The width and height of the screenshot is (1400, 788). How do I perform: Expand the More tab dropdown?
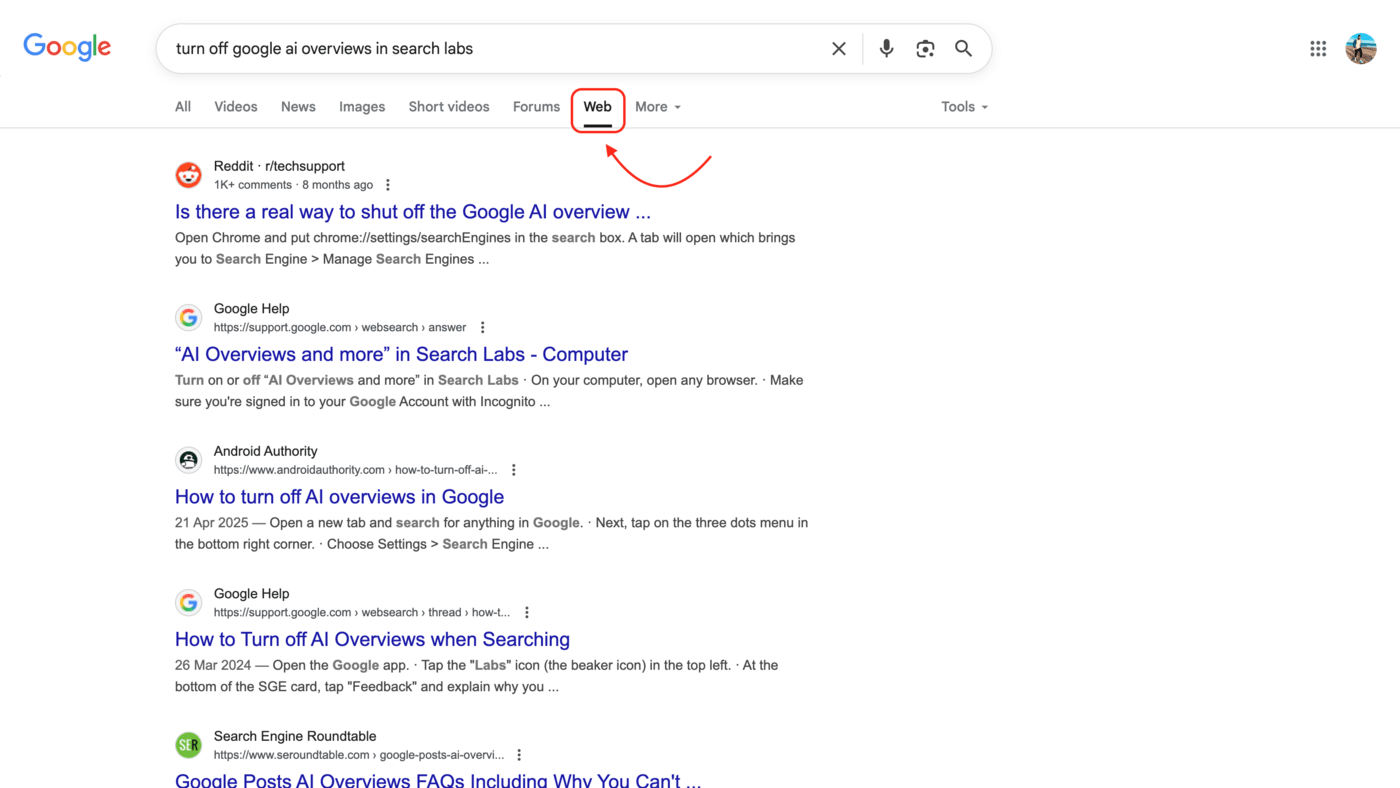pos(657,107)
